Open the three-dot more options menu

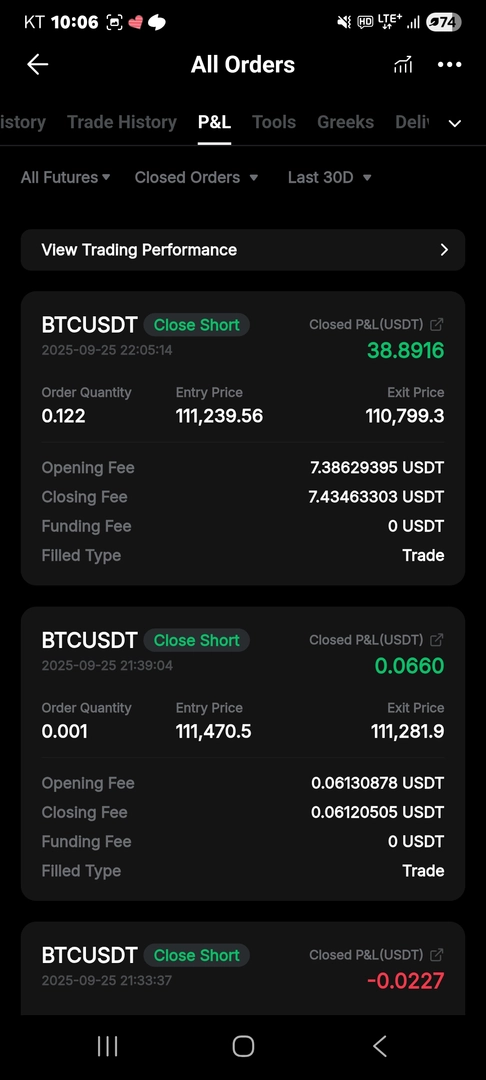pos(450,65)
